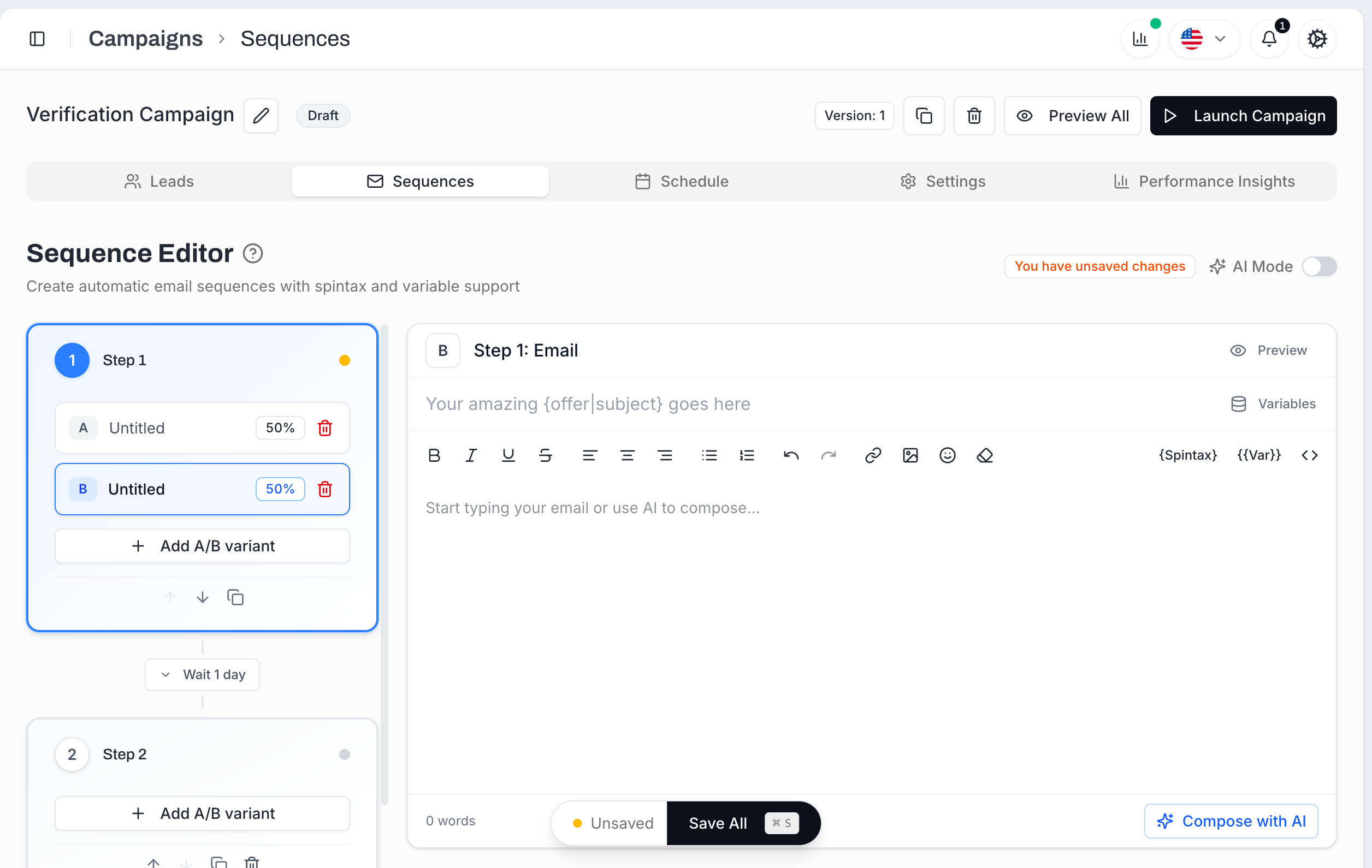The image size is (1372, 868).
Task: Click the unsaved changes warning badge
Action: coord(1099,266)
